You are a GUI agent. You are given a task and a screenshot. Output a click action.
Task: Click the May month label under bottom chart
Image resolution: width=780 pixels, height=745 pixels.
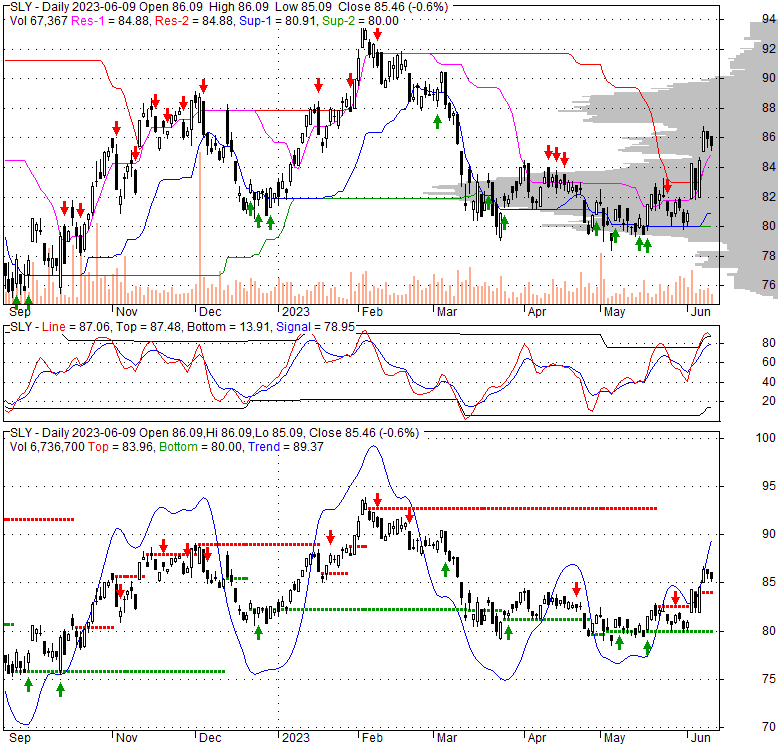pos(614,738)
